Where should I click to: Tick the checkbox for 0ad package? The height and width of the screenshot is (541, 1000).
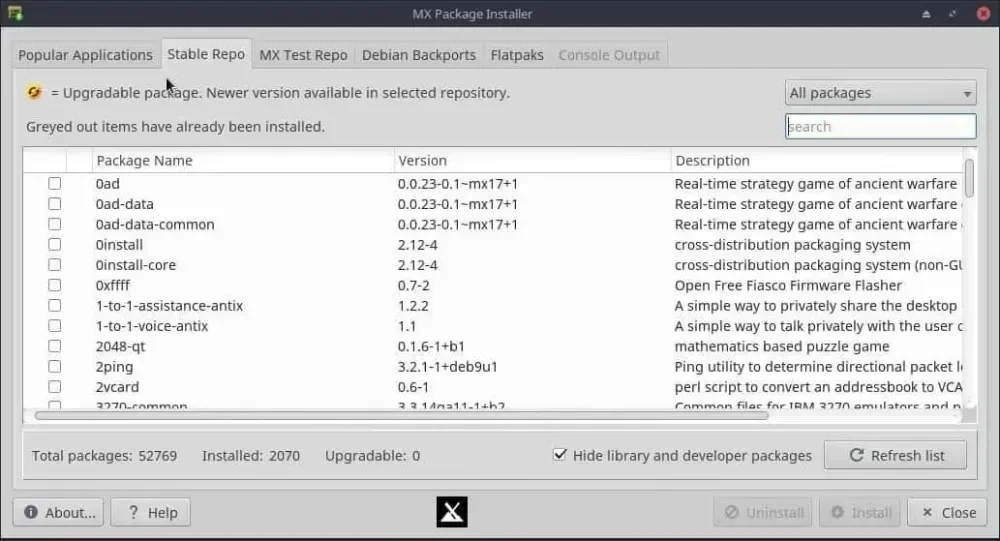point(55,184)
